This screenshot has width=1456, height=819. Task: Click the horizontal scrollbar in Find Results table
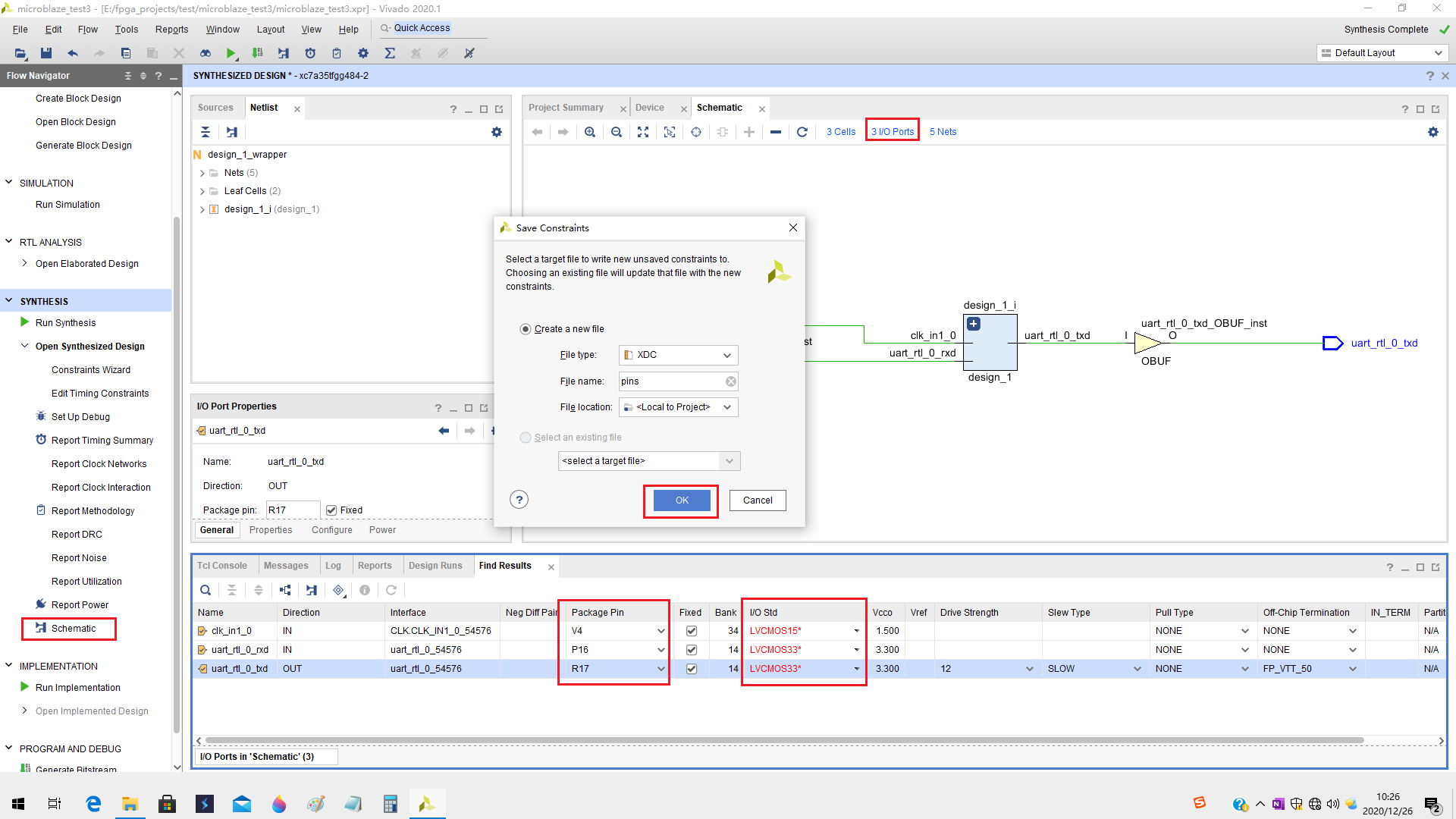(x=784, y=740)
